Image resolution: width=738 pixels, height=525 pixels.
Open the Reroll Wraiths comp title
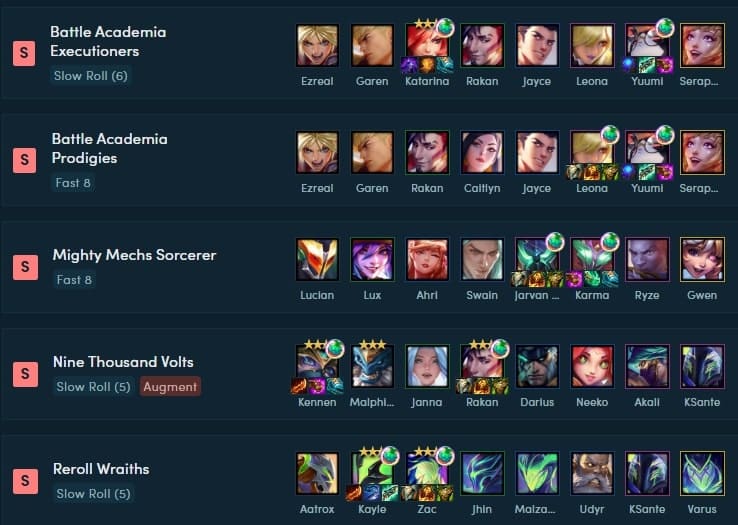coord(101,469)
